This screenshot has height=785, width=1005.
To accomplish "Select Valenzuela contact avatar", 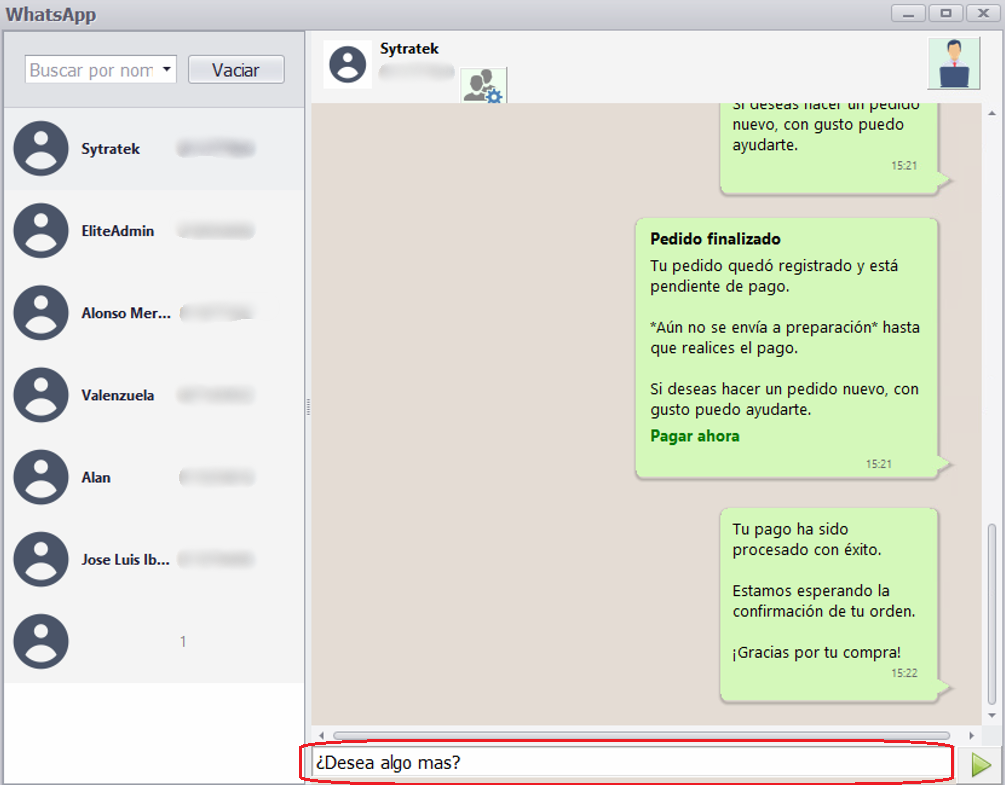I will pos(41,395).
